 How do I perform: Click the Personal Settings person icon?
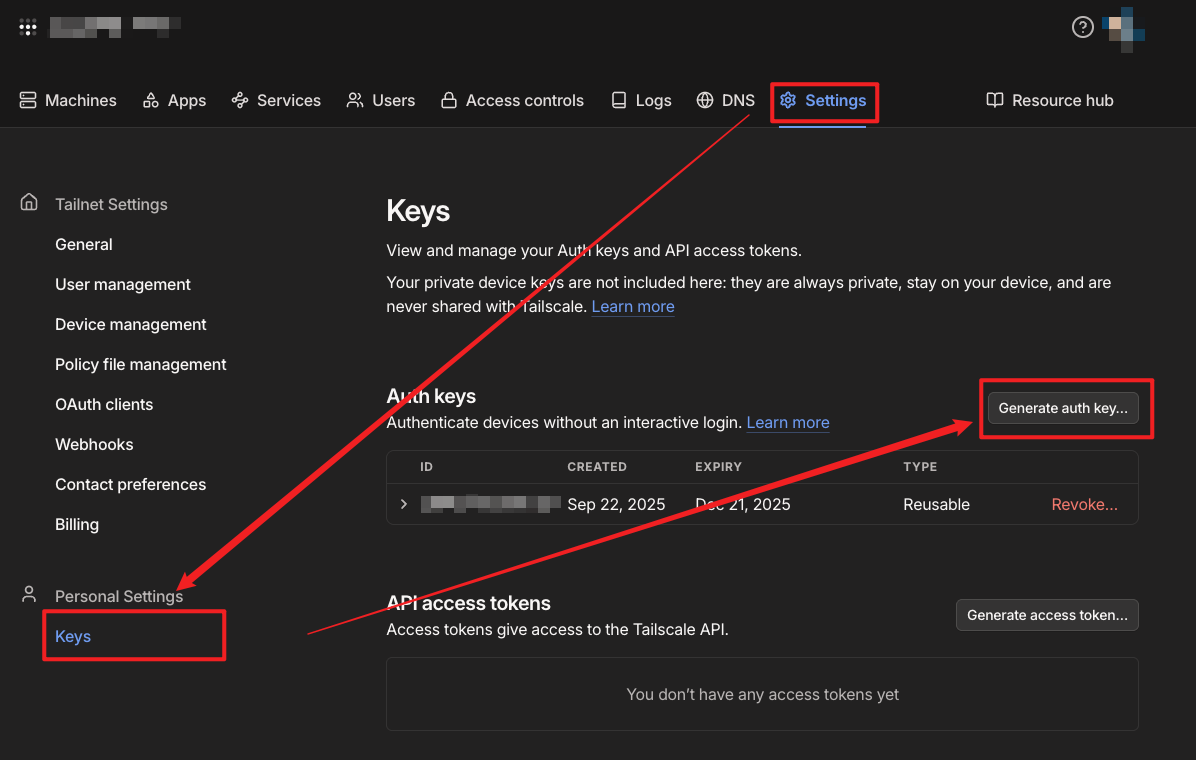29,594
